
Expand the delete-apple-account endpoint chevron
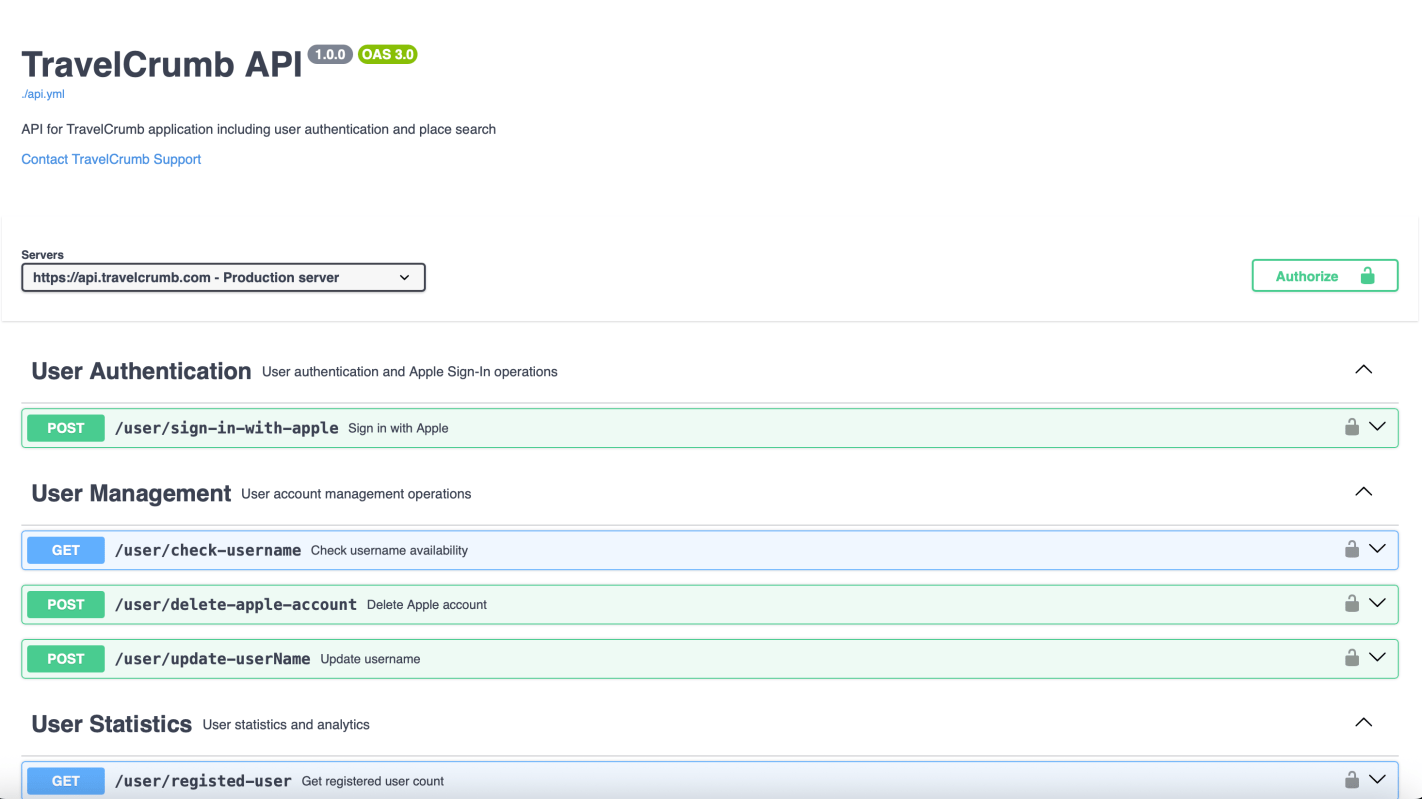click(x=1377, y=603)
